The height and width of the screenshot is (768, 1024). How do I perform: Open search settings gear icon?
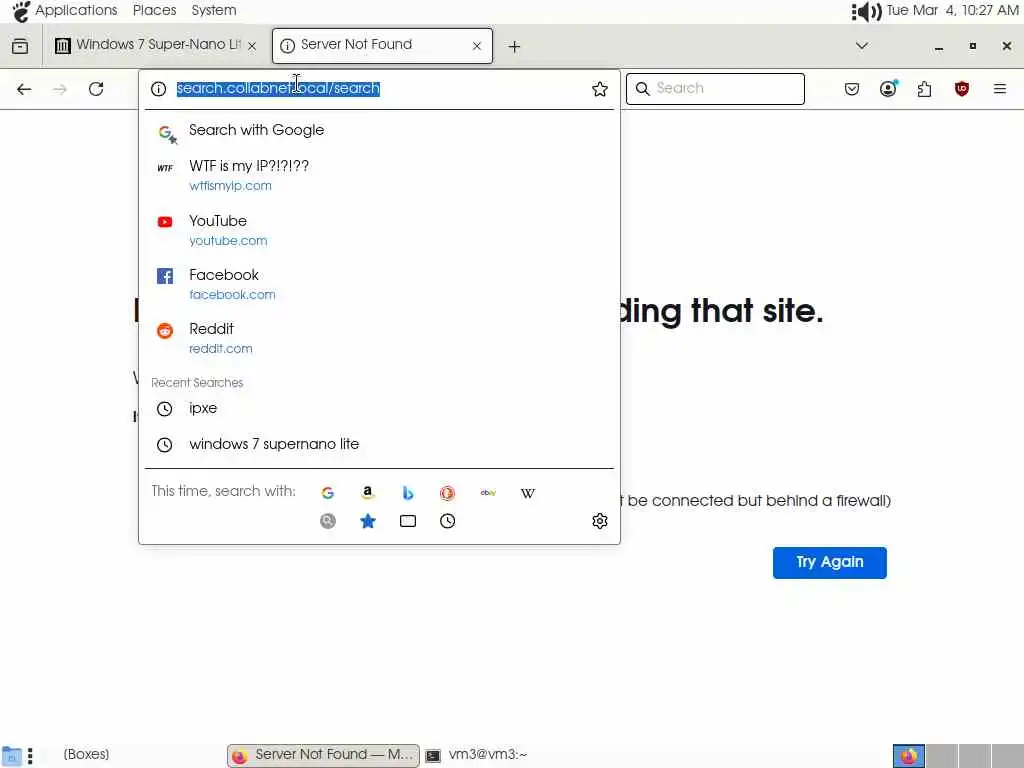tap(600, 521)
